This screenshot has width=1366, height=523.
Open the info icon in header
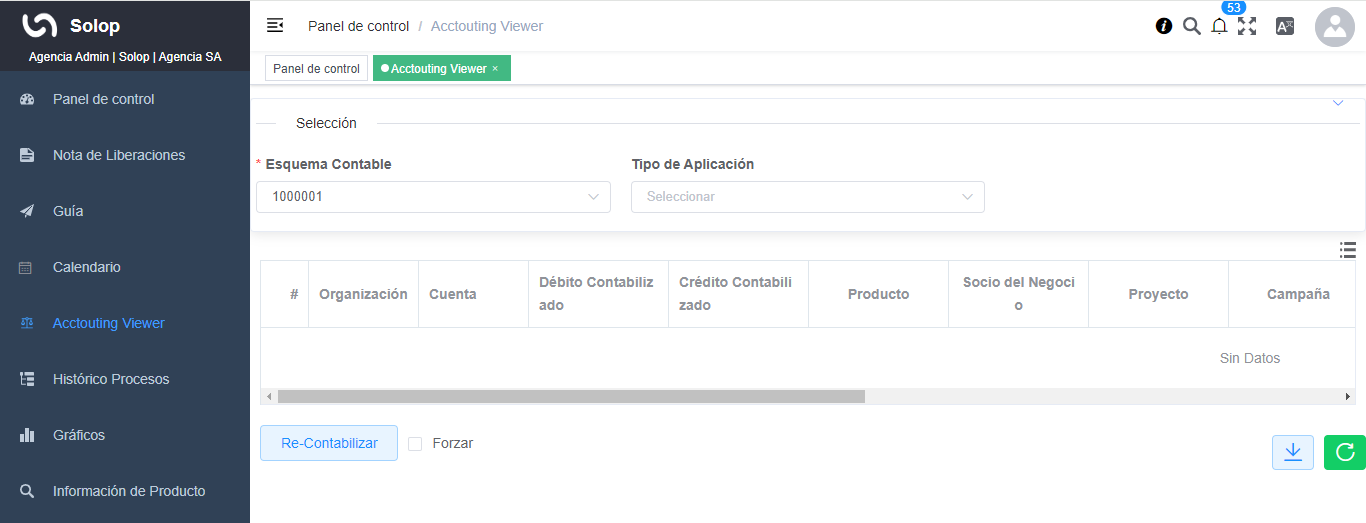coord(1164,26)
